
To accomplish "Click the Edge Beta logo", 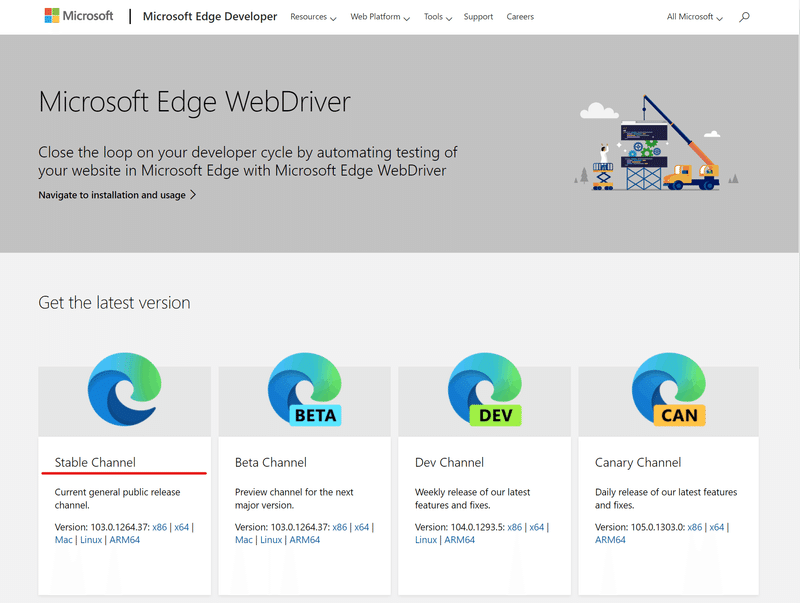I will [x=304, y=390].
